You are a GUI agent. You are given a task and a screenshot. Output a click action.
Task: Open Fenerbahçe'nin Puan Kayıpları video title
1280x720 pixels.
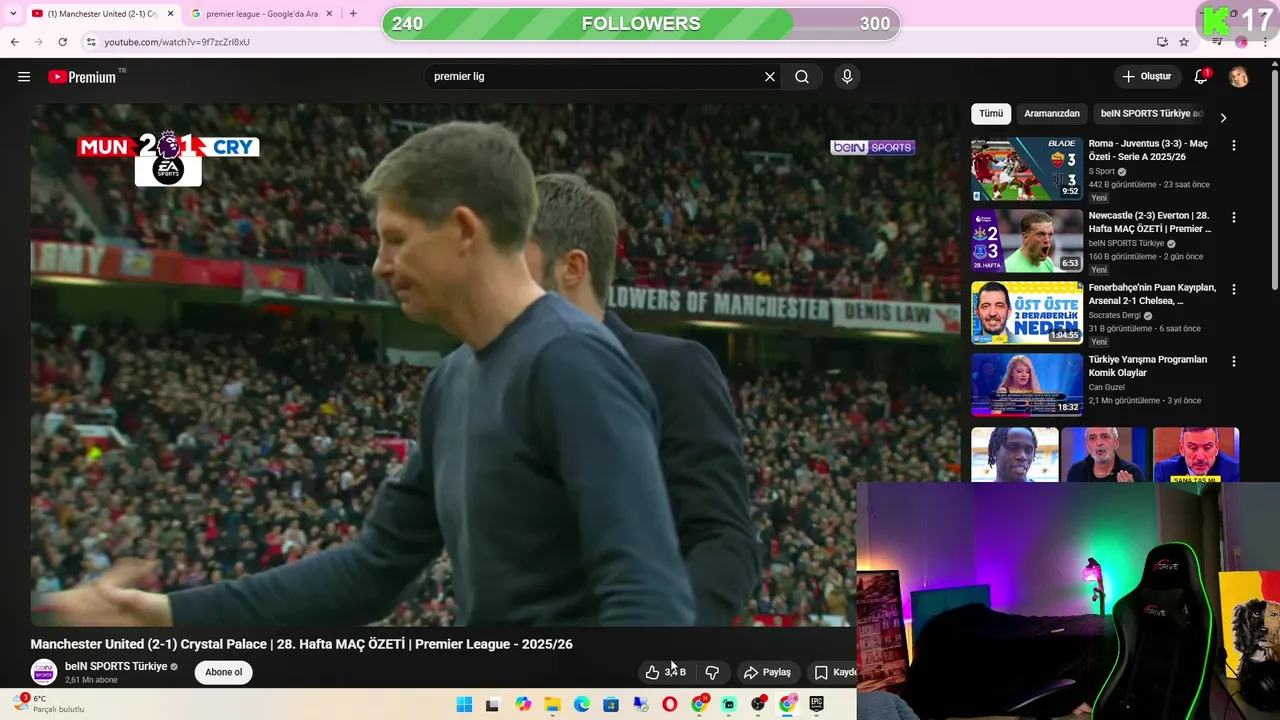[x=1152, y=294]
